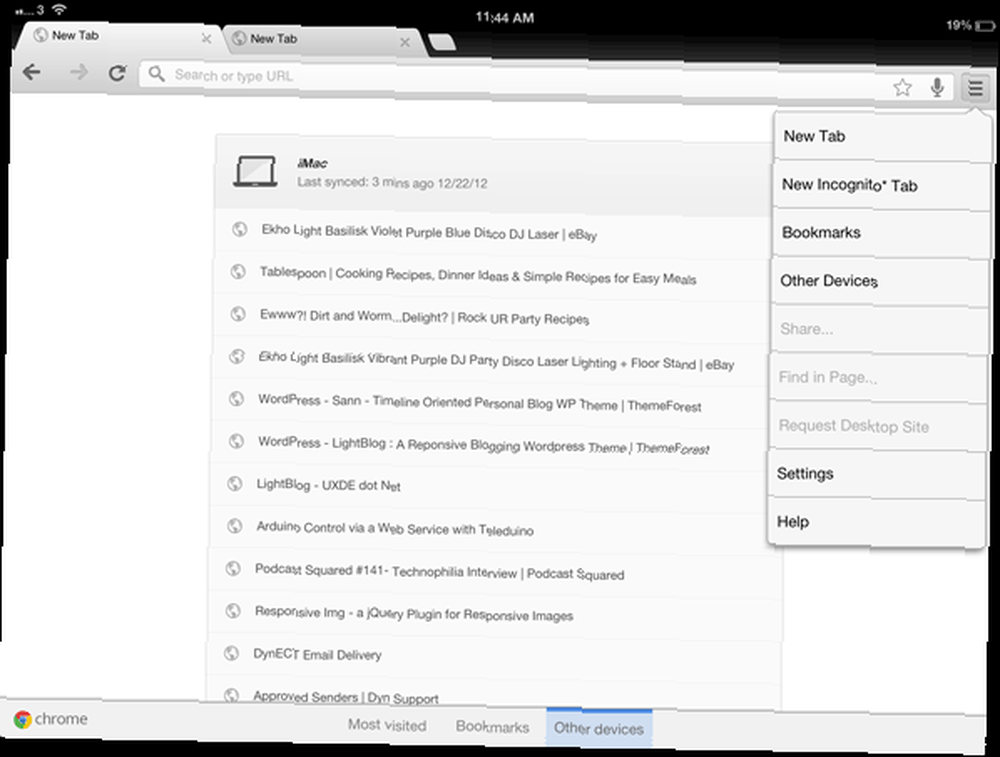Close the second New Tab
Screen dimensions: 1000x757
pyautogui.click(x=404, y=42)
